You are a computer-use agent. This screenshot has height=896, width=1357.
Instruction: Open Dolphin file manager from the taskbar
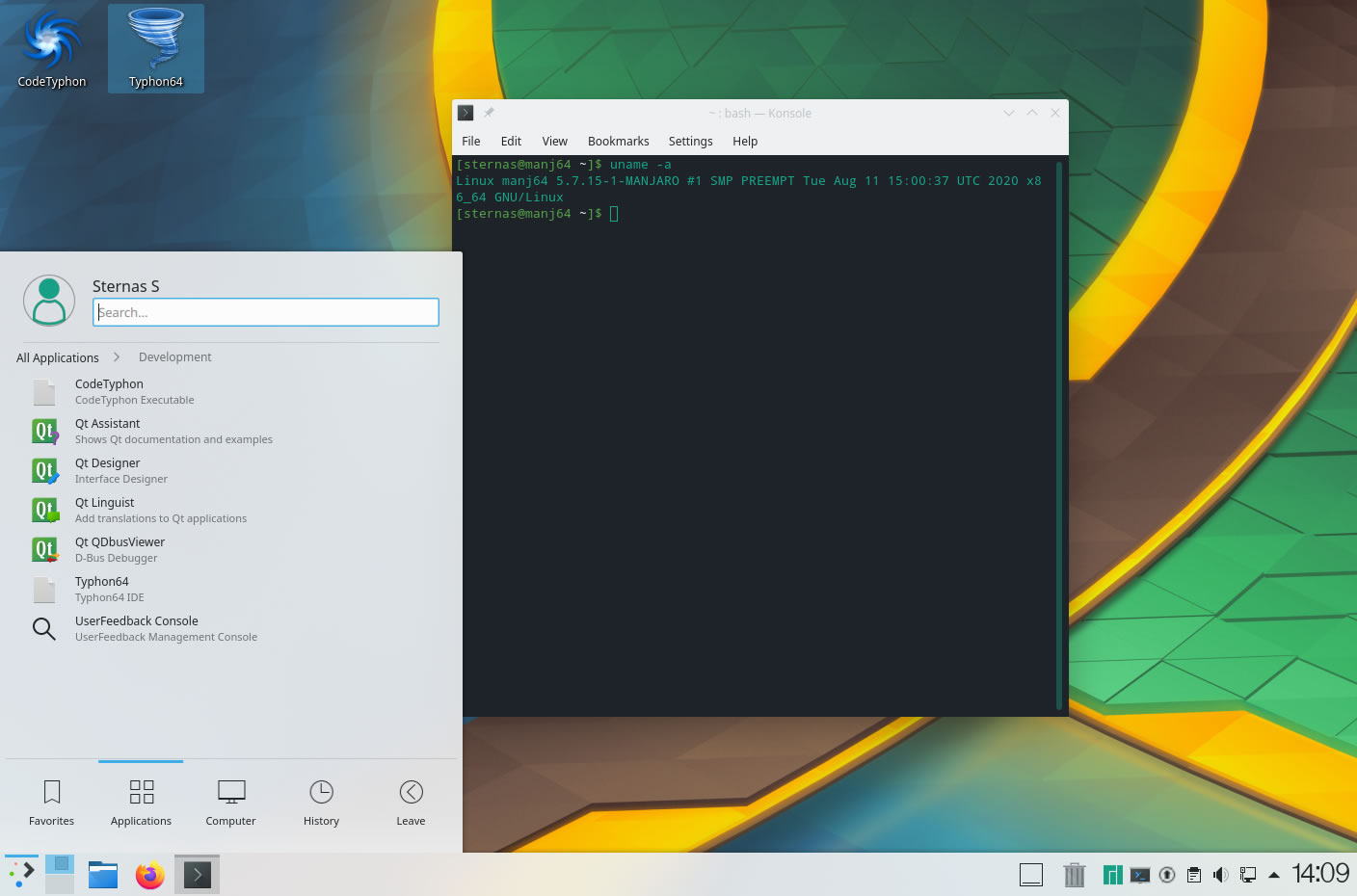(103, 875)
